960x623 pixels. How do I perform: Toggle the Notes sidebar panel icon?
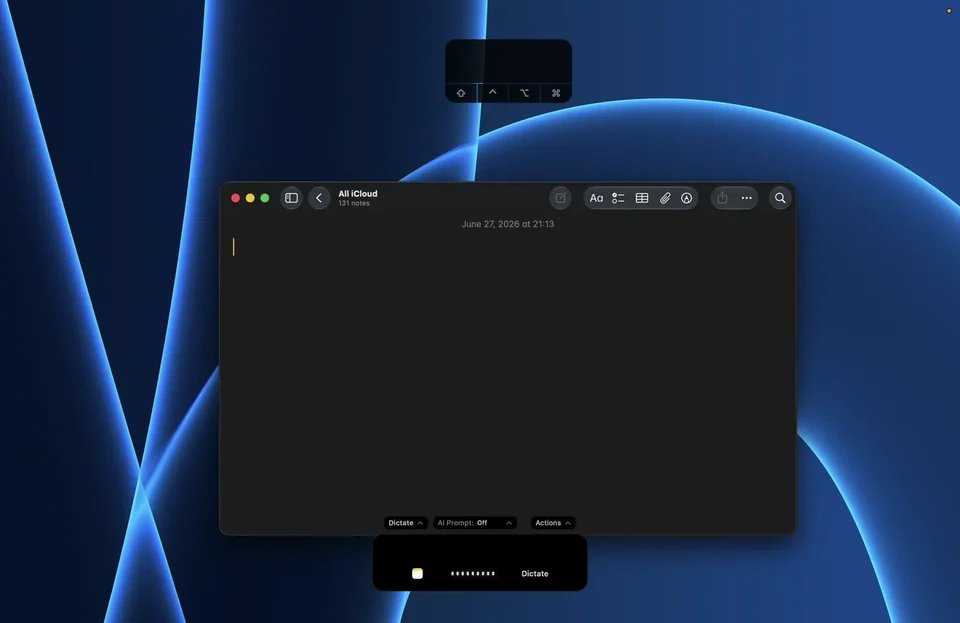pos(291,198)
